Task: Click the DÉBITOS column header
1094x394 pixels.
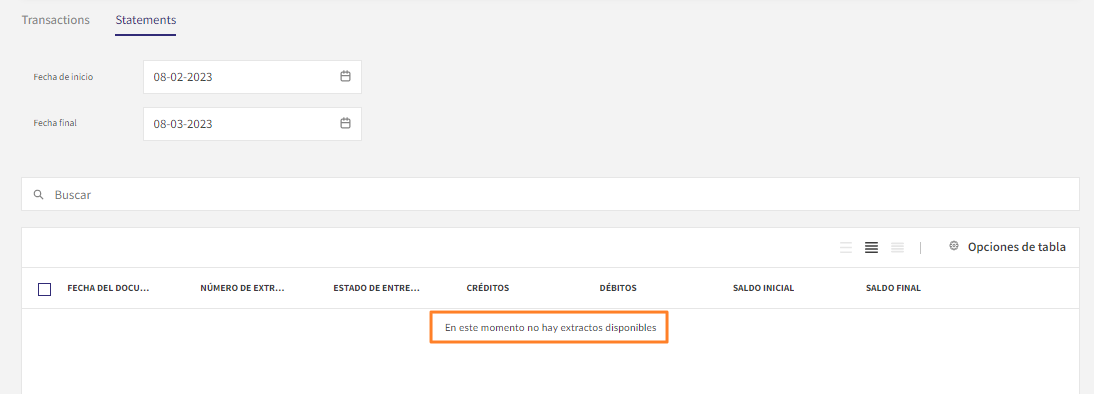Action: tap(618, 288)
